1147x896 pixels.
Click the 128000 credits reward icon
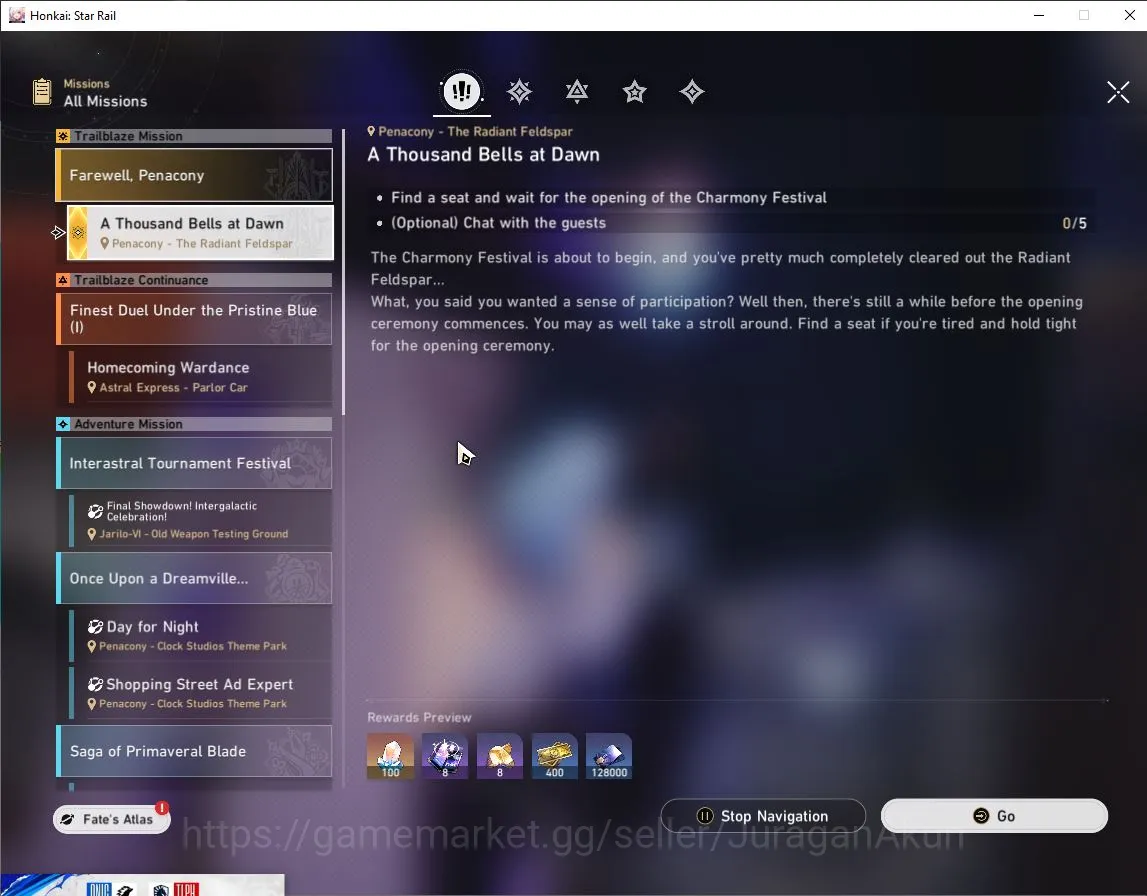point(609,756)
